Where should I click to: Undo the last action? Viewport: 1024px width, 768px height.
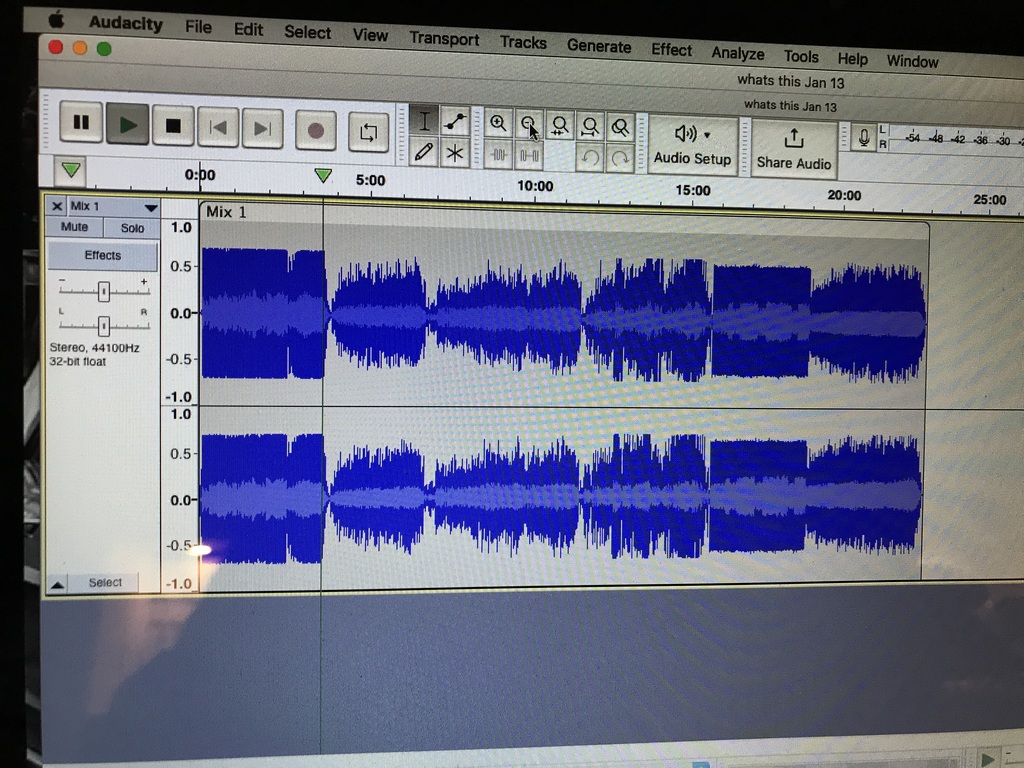tap(590, 159)
